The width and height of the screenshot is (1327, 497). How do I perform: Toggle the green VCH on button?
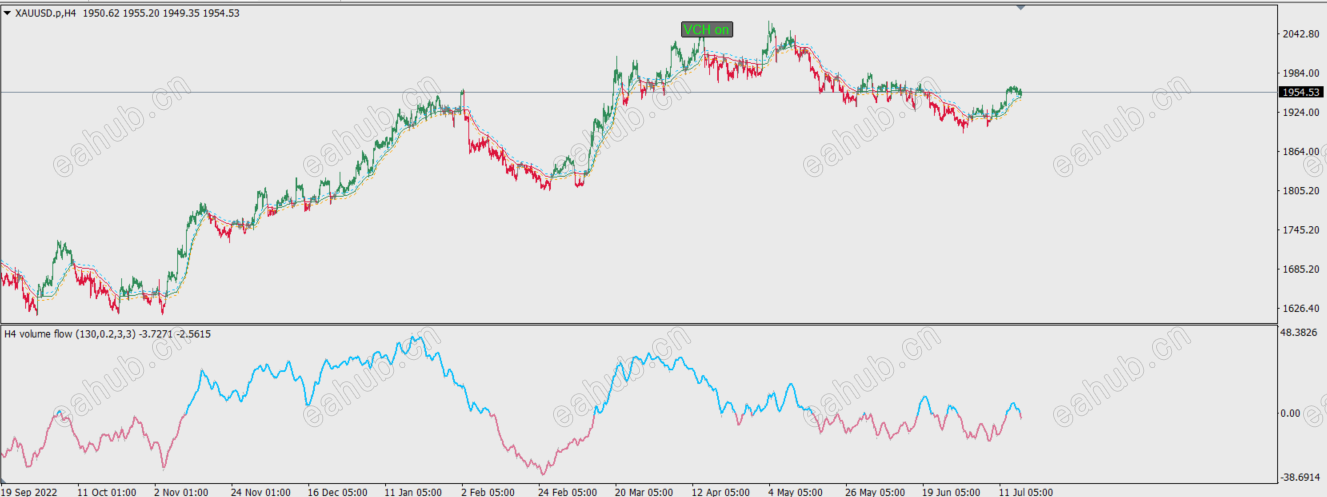click(707, 30)
